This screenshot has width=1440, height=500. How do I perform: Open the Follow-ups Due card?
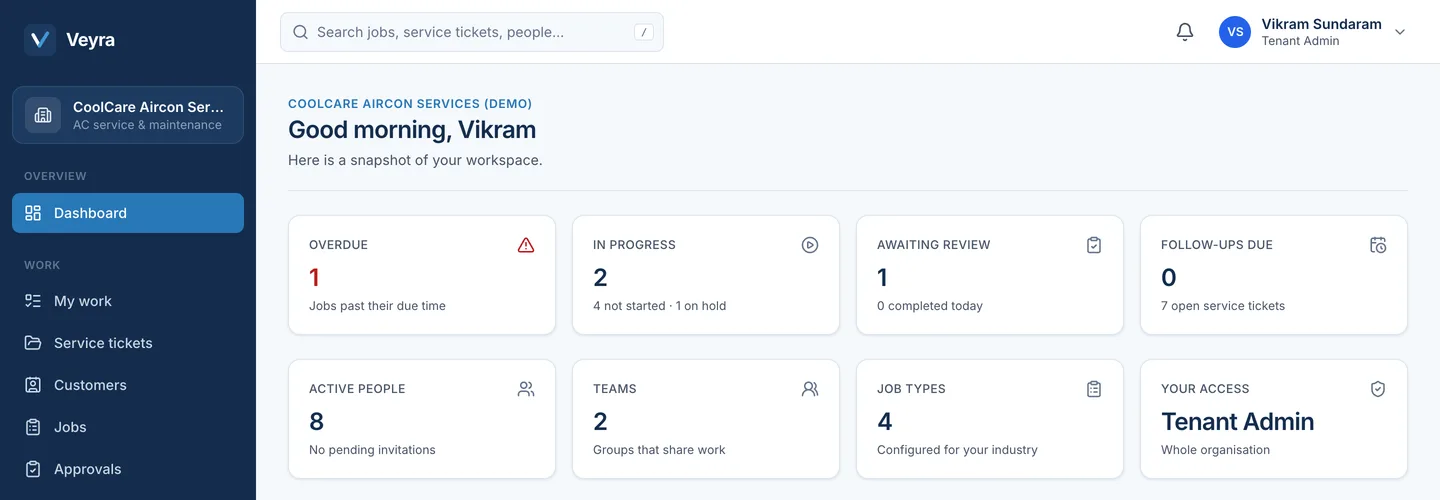[1274, 275]
